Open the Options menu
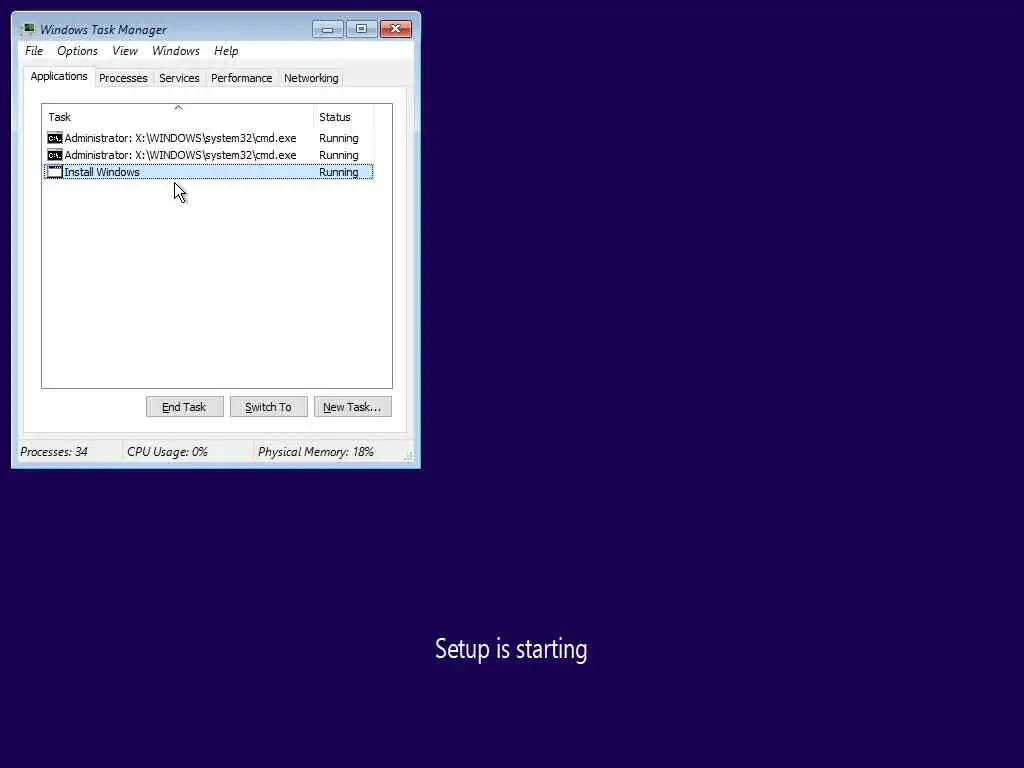The width and height of the screenshot is (1024, 768). coord(77,51)
